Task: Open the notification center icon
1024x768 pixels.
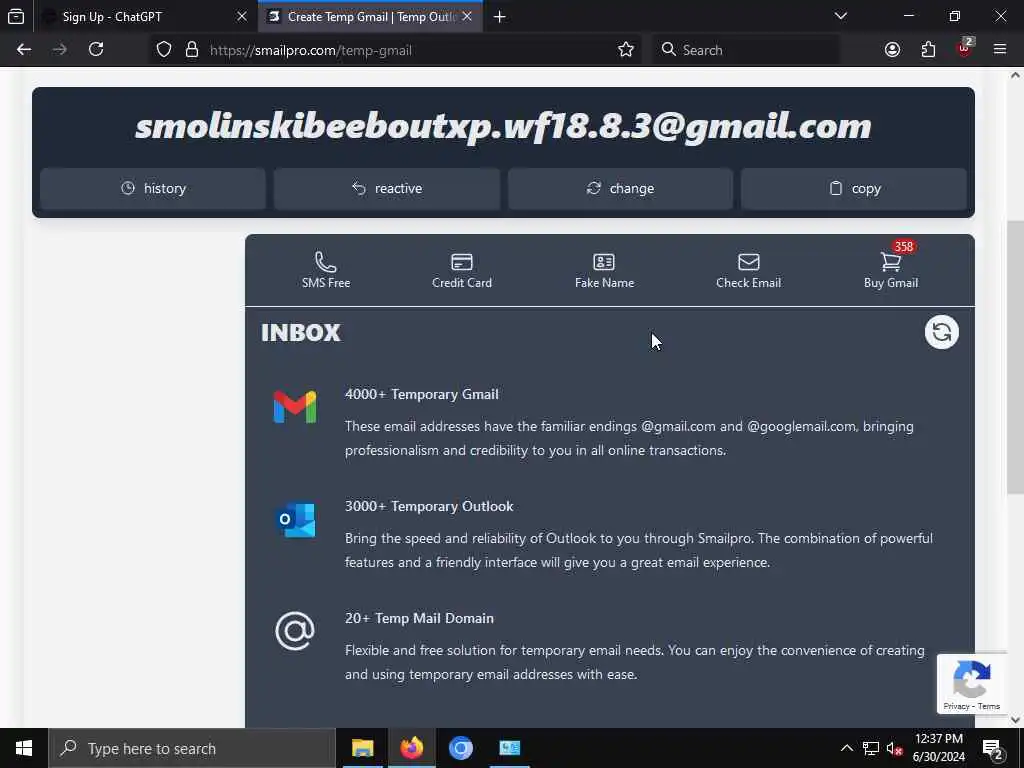Action: pyautogui.click(x=993, y=748)
